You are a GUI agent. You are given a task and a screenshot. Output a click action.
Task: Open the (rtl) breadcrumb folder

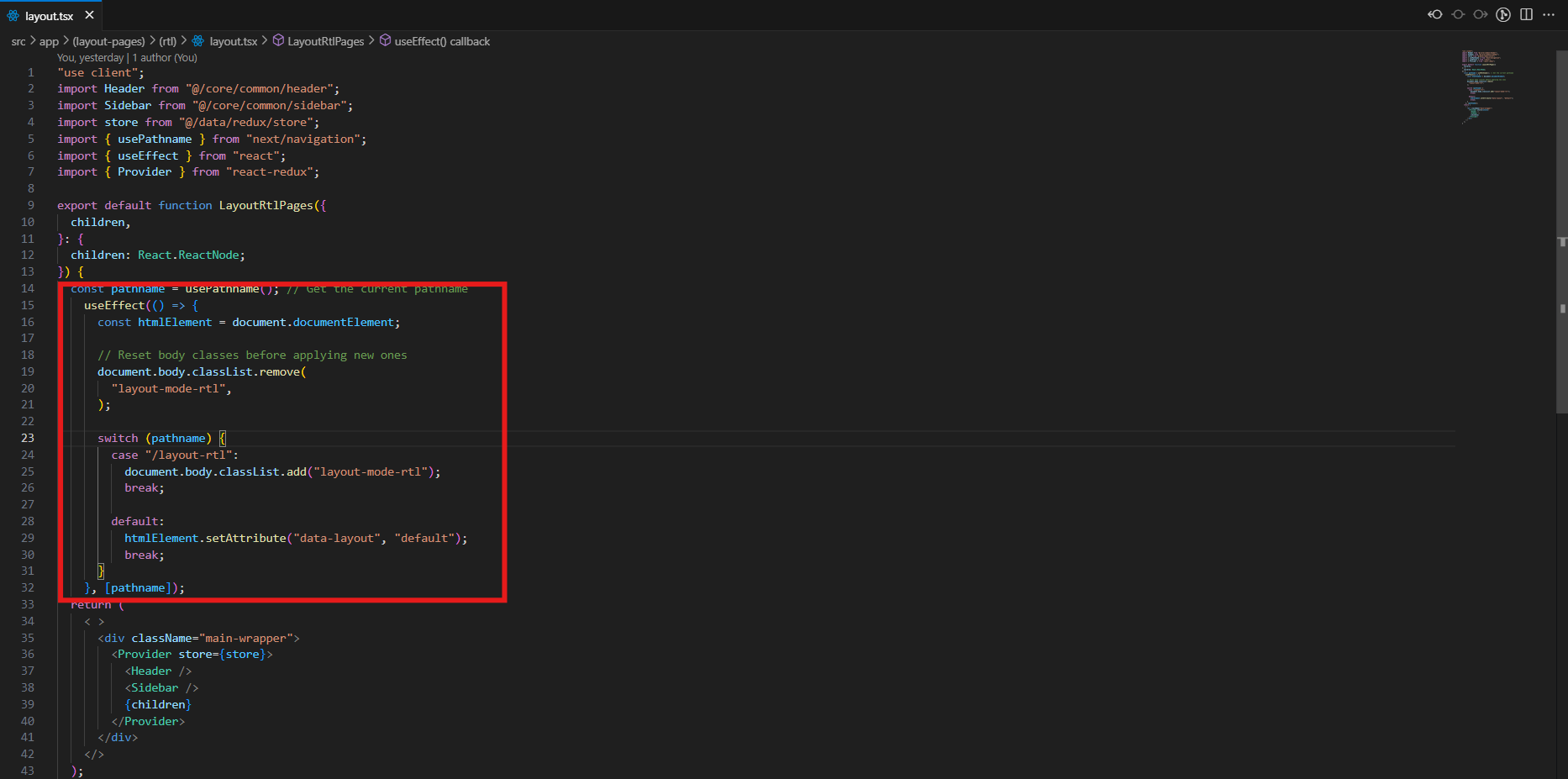coord(168,41)
